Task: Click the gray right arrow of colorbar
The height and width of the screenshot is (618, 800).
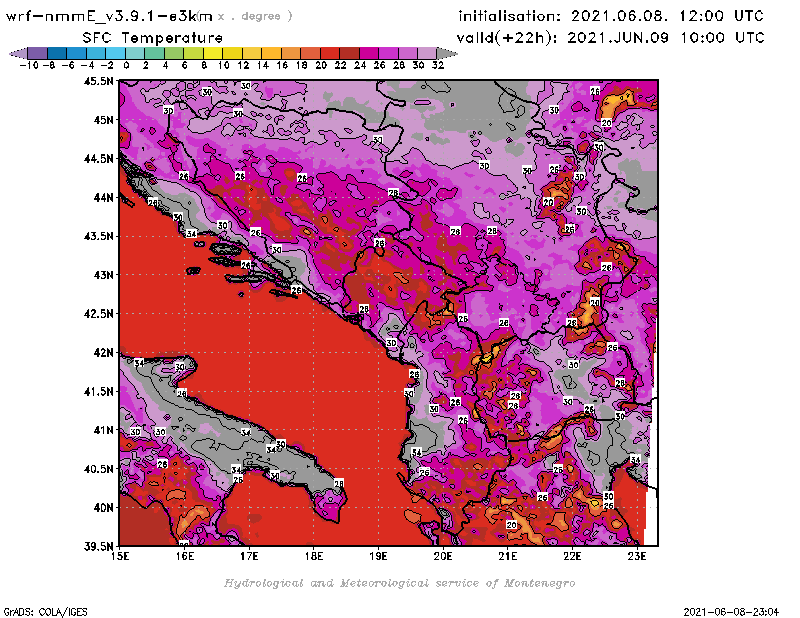Action: (447, 52)
